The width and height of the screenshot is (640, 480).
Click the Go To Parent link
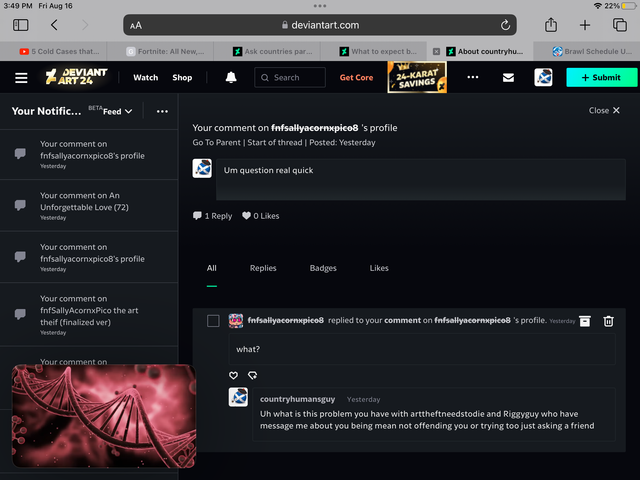pyautogui.click(x=216, y=142)
